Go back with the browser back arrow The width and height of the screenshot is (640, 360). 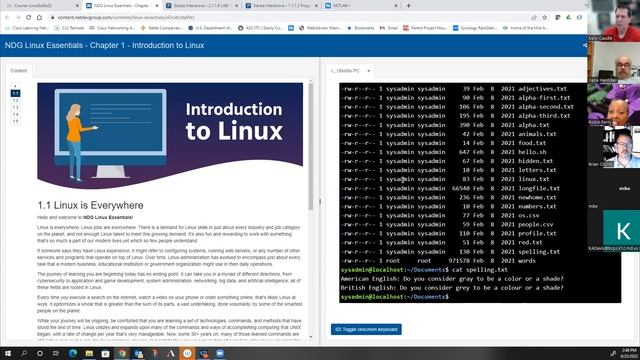(x=7, y=18)
